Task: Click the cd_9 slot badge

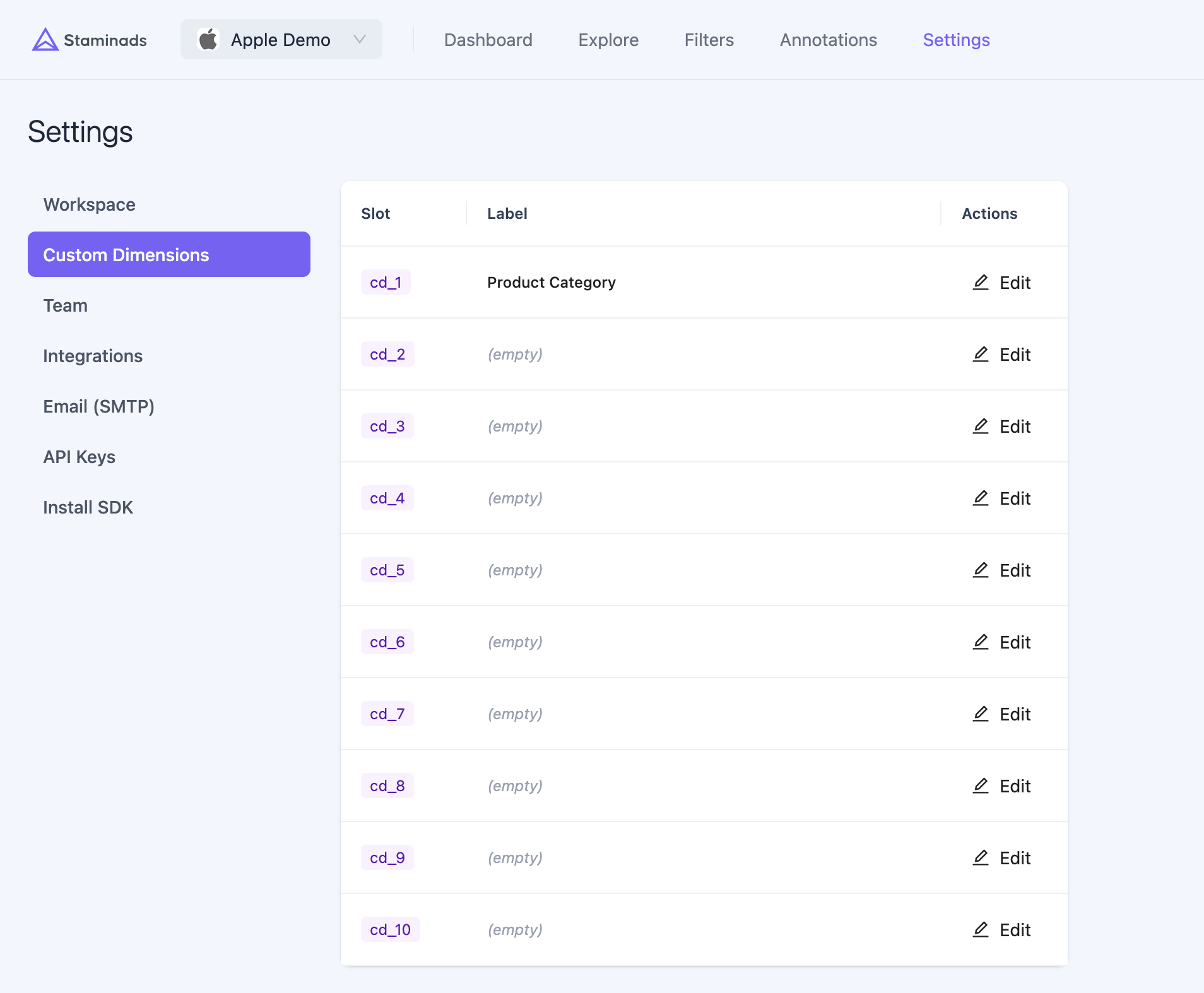Action: coord(387,857)
